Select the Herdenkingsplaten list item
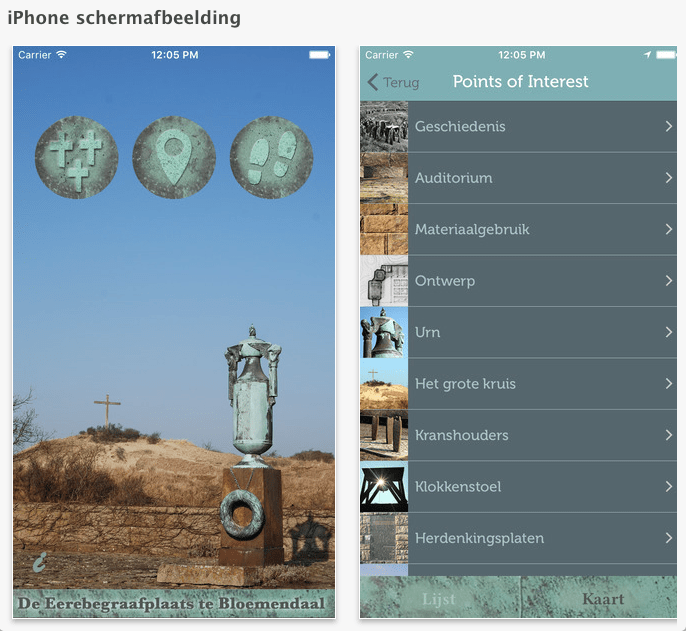 click(x=518, y=538)
